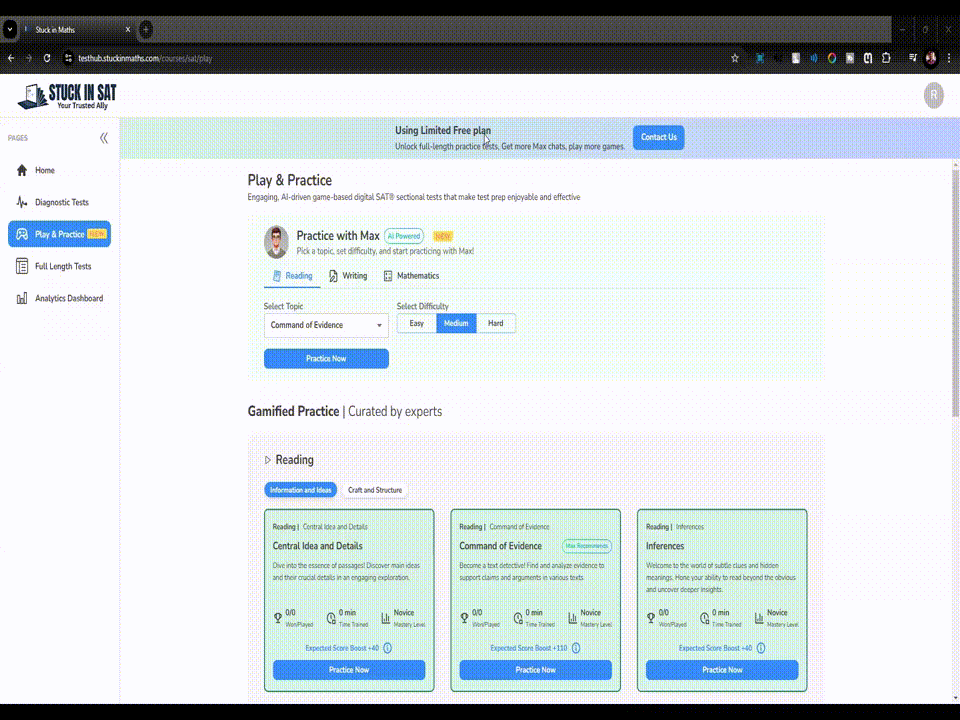
Task: Click the Home icon in the sidebar
Action: tap(22, 170)
